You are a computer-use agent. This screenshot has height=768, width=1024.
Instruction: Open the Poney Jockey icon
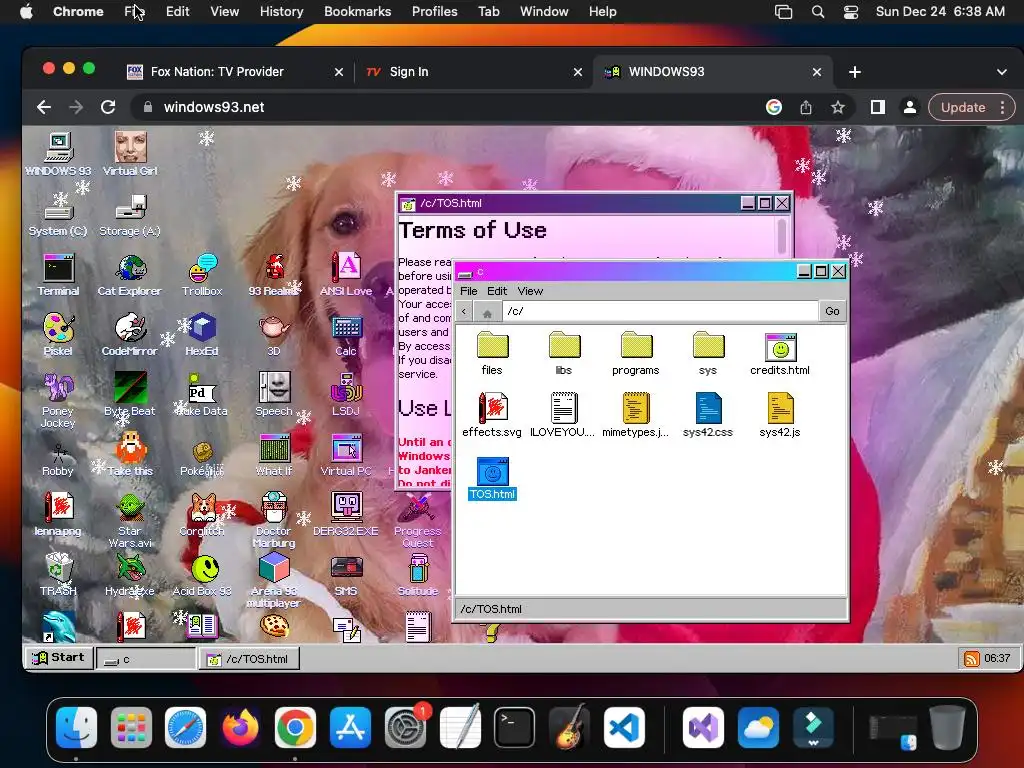pos(58,400)
